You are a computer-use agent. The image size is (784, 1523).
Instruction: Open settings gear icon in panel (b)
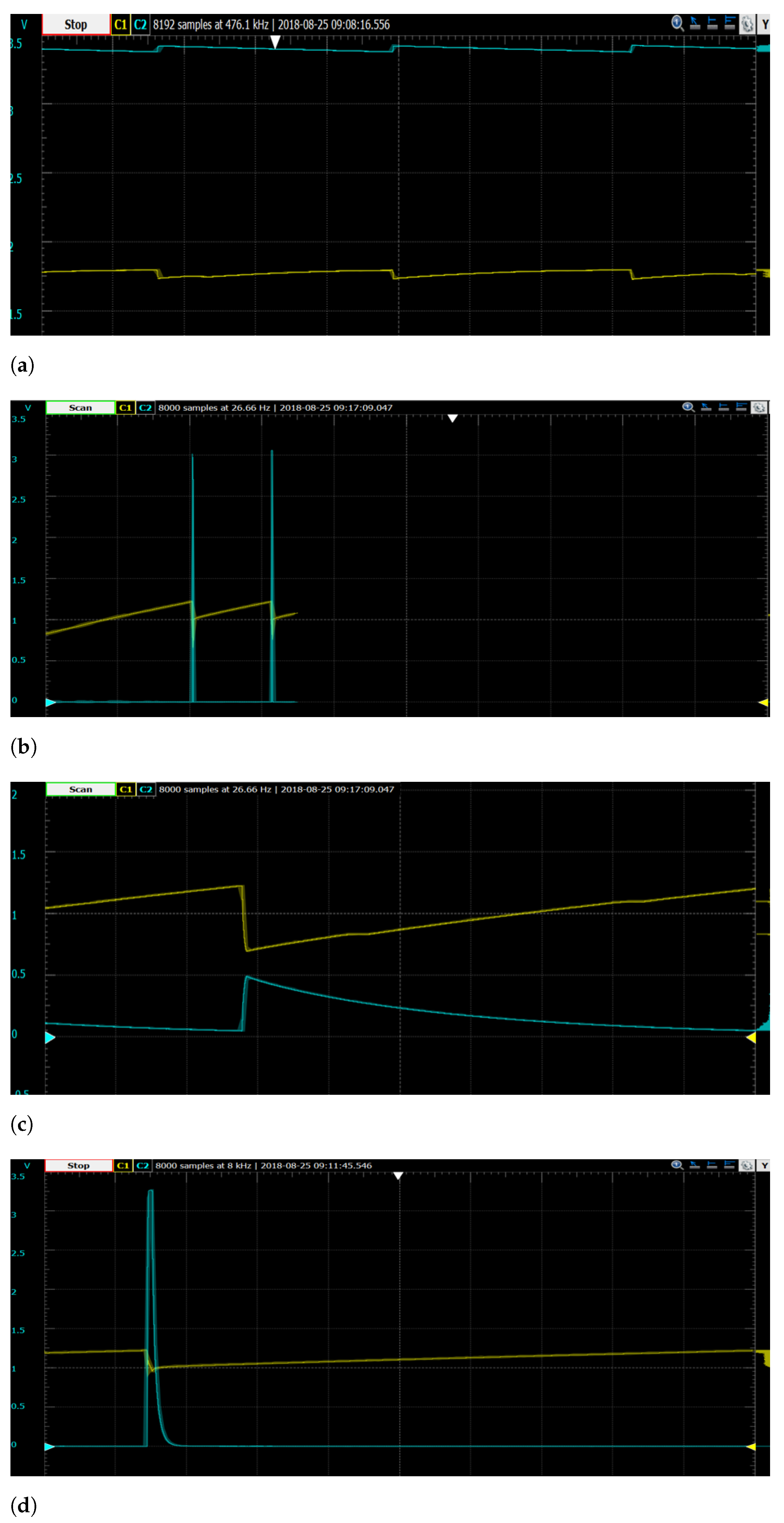coord(759,407)
